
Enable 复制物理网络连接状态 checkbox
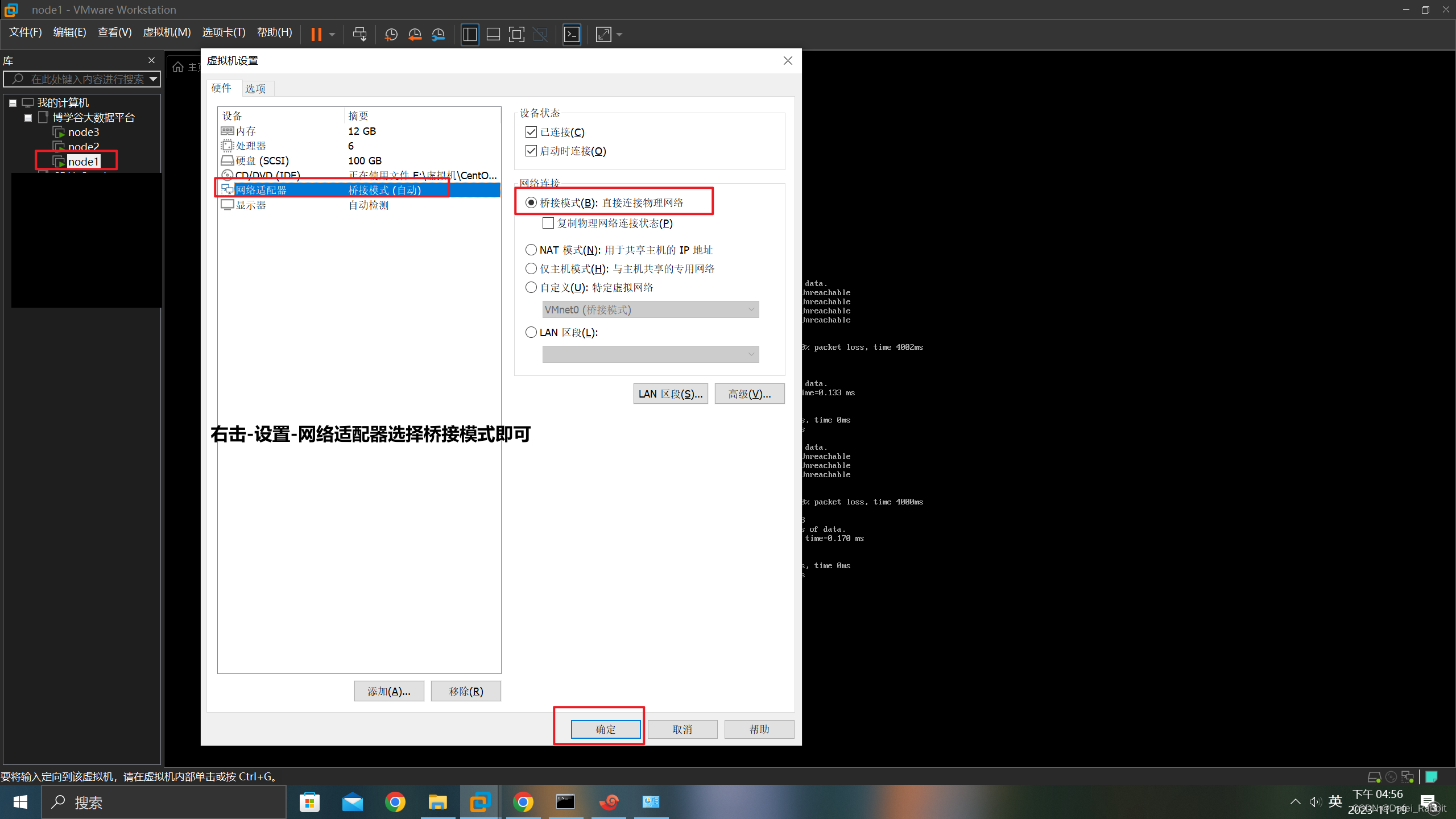[548, 223]
